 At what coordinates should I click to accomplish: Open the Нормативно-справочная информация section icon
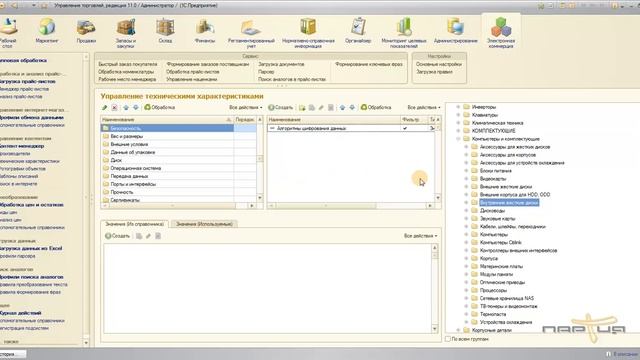308,33
